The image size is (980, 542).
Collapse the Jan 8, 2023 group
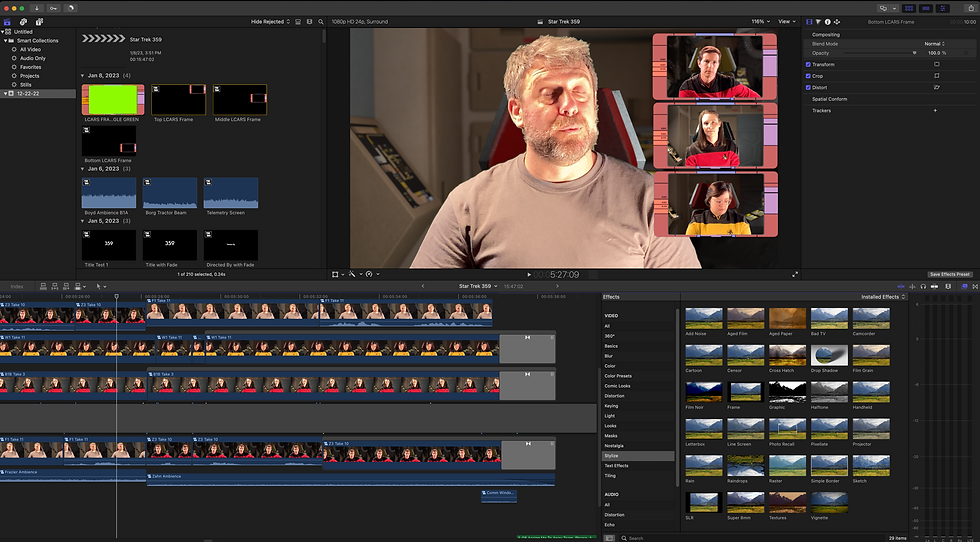click(82, 76)
